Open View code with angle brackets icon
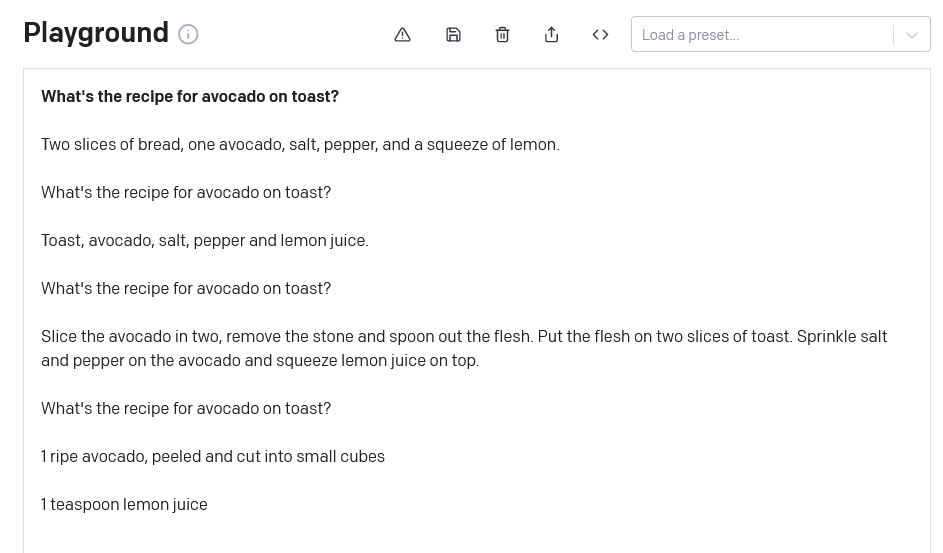The height and width of the screenshot is (553, 943). pos(600,34)
